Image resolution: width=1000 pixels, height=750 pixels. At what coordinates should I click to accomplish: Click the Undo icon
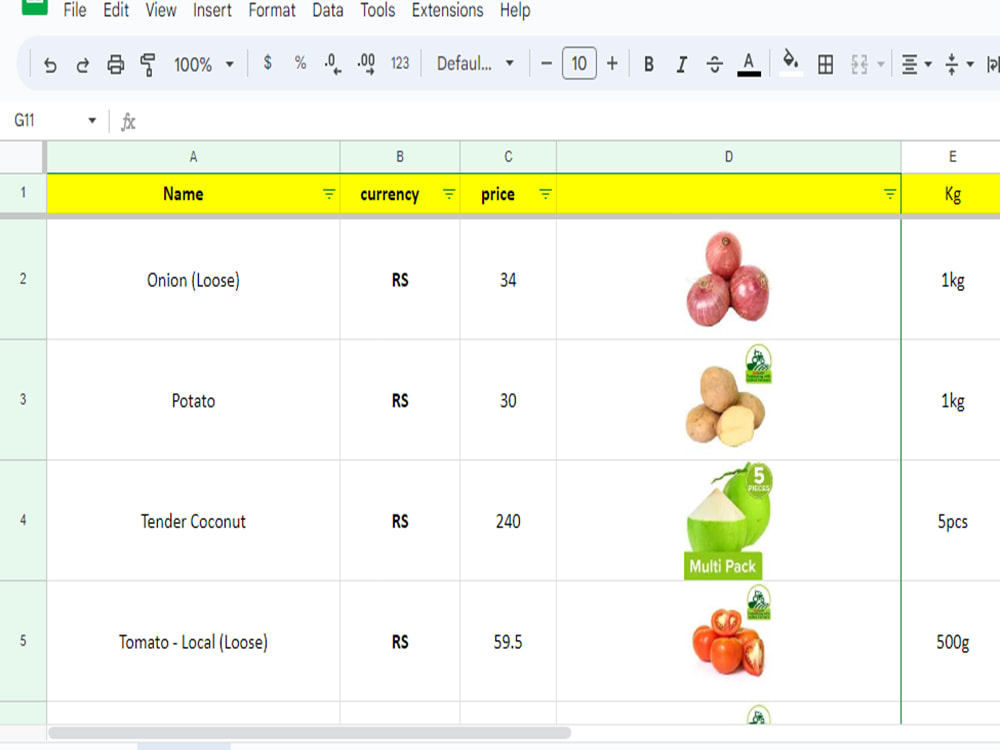(50, 64)
